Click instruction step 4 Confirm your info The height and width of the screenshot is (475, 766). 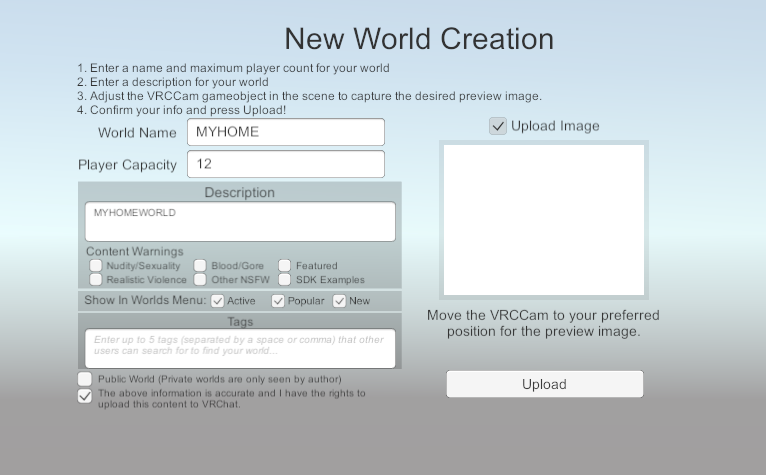(181, 110)
